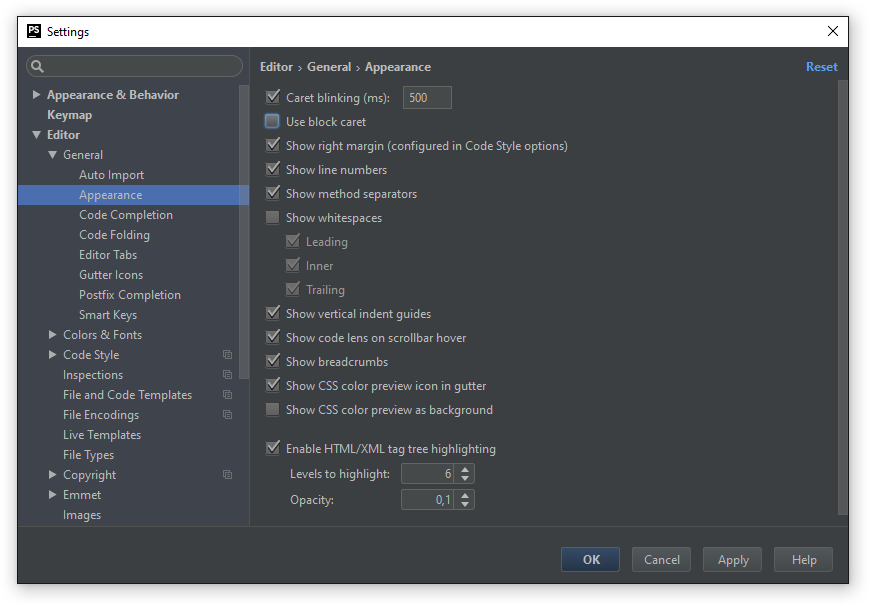Click project icon next to File and Code Templates

pos(227,395)
